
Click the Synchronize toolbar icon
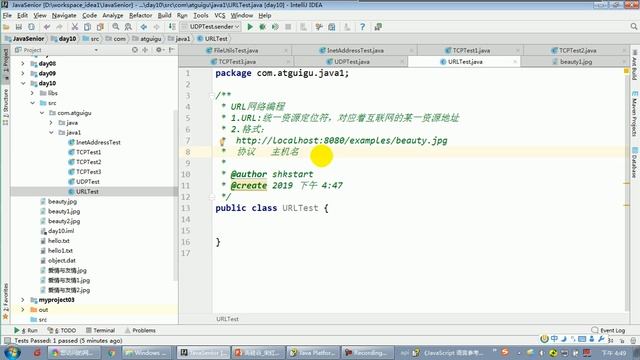pos(31,27)
